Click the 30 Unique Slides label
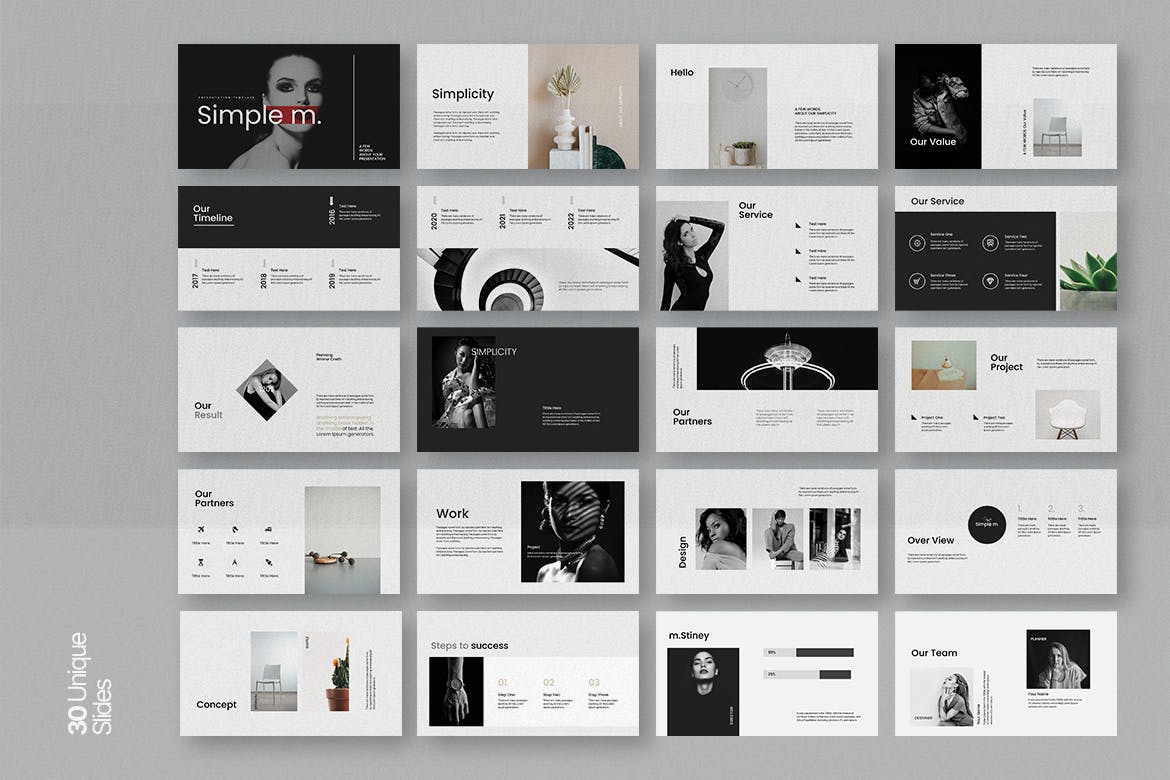The width and height of the screenshot is (1170, 780). pyautogui.click(x=90, y=683)
